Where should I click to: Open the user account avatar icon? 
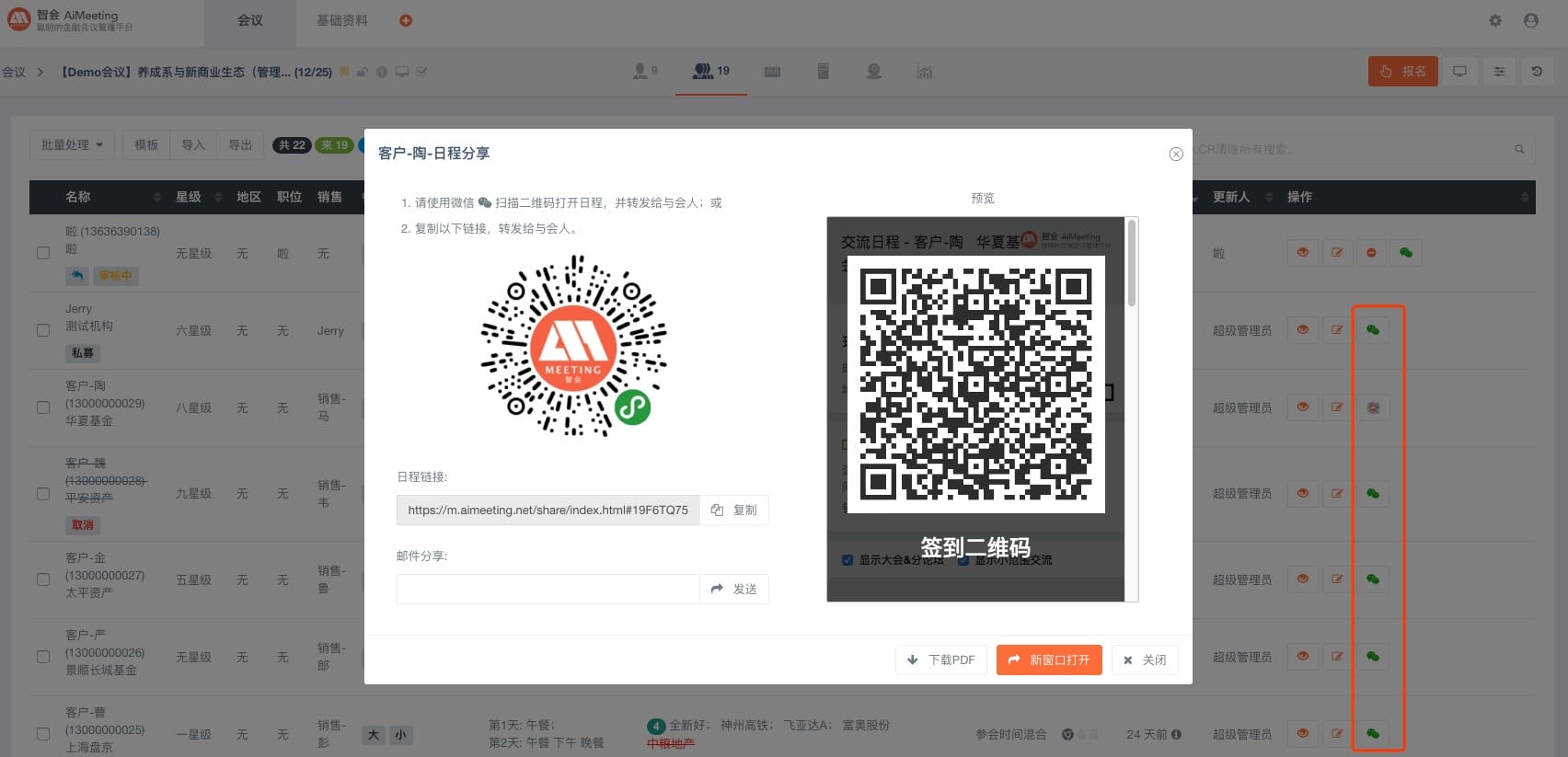(1531, 20)
